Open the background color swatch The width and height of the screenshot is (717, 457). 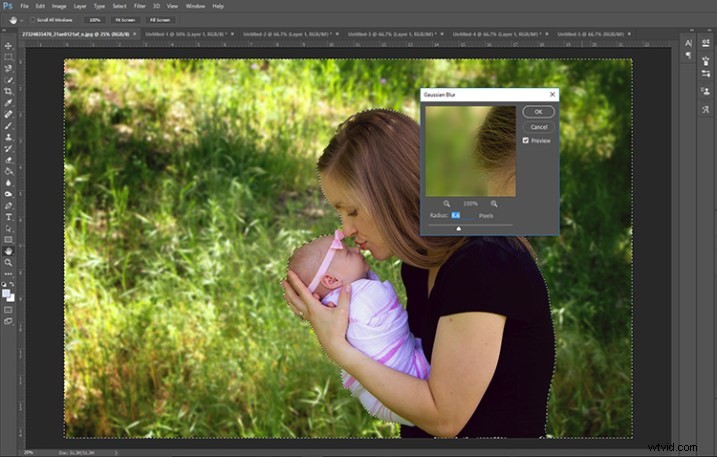11,298
